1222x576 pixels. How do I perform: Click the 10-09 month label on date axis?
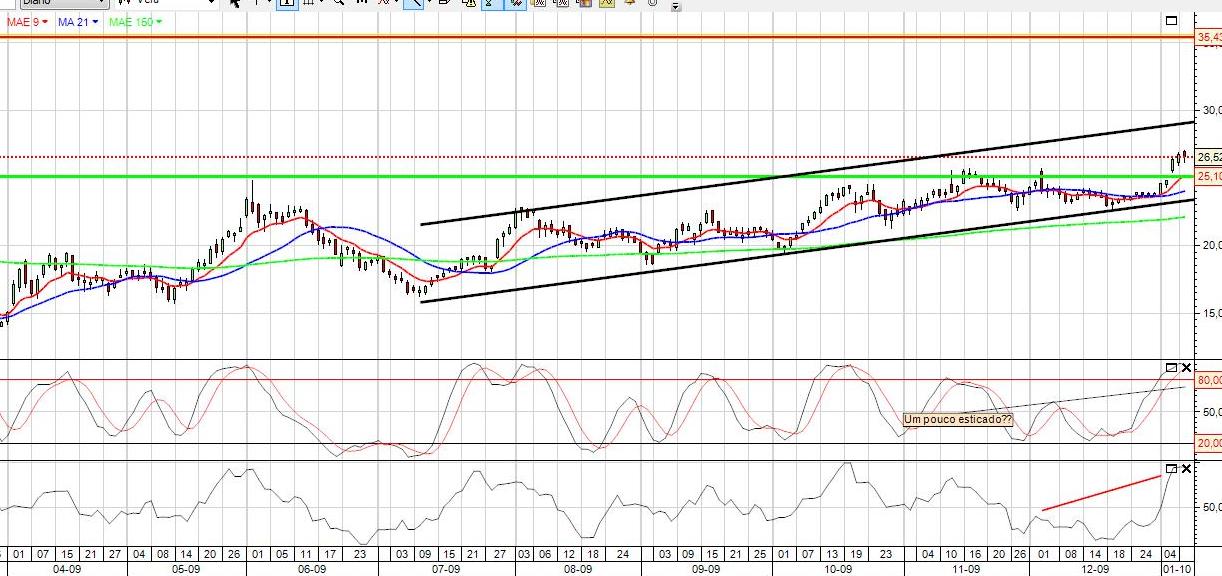pyautogui.click(x=836, y=568)
